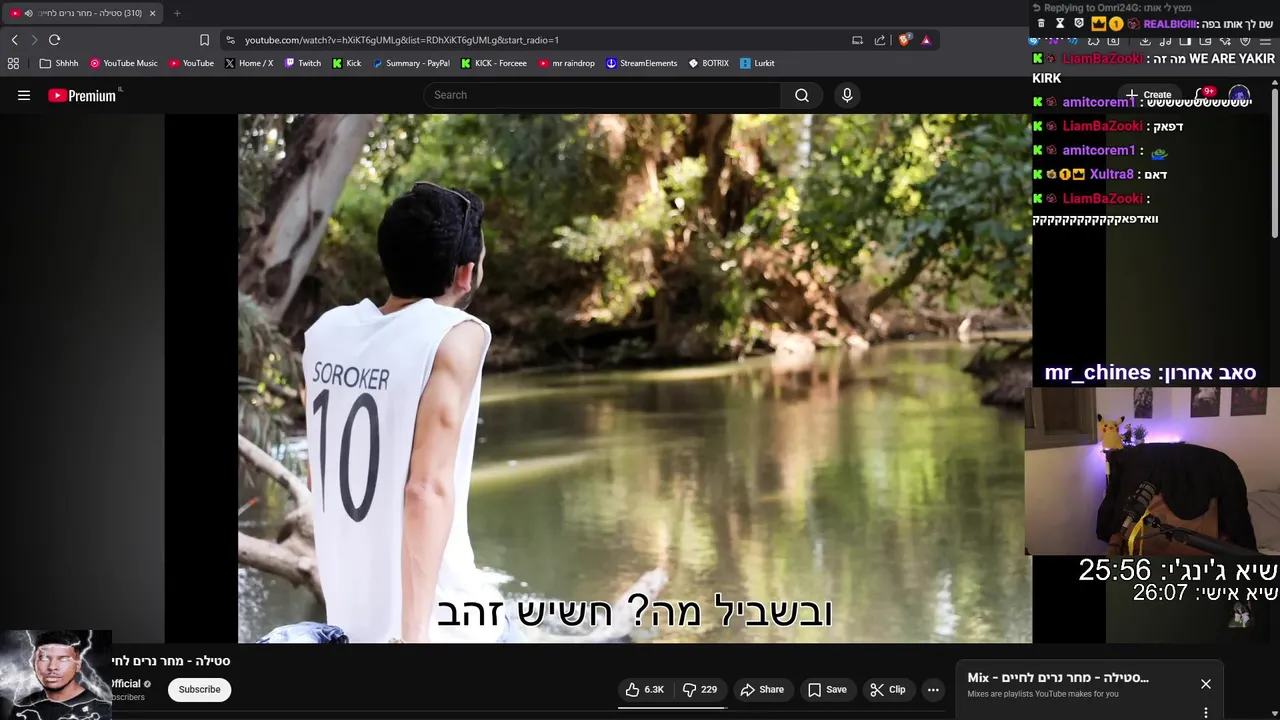The width and height of the screenshot is (1280, 720).
Task: Open the Brave Shields lion icon
Action: click(905, 40)
